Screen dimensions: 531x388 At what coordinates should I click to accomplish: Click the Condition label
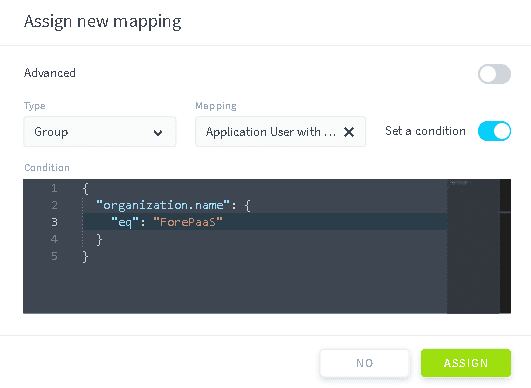[x=47, y=168]
